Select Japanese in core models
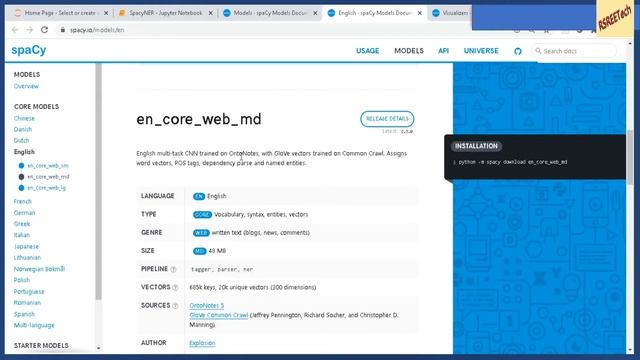The height and width of the screenshot is (360, 640). click(x=26, y=247)
